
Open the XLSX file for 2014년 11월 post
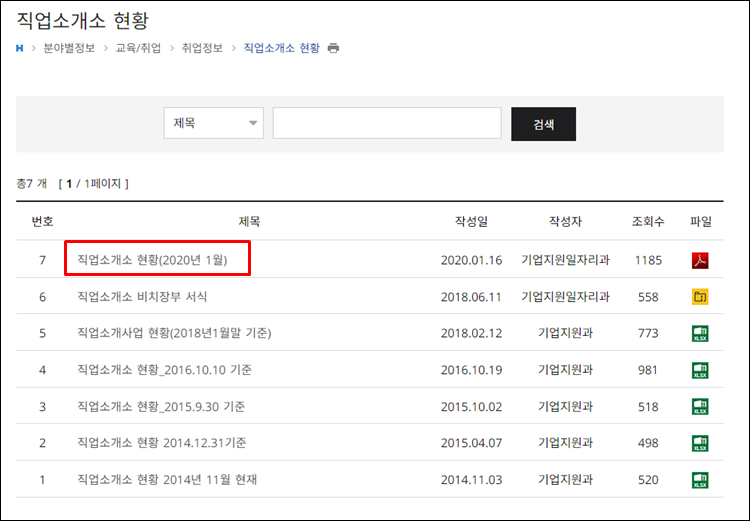(x=700, y=480)
